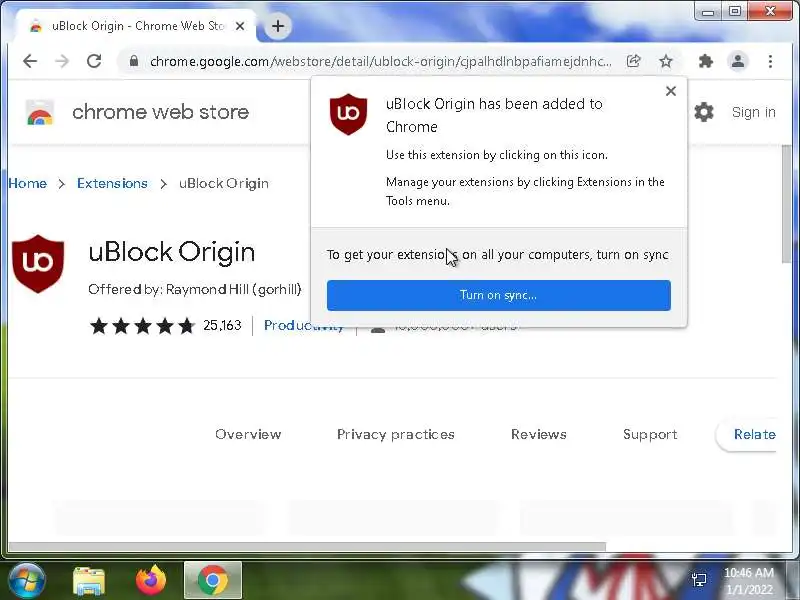This screenshot has height=600, width=800.
Task: Open the Chrome profile avatar
Action: (x=738, y=62)
